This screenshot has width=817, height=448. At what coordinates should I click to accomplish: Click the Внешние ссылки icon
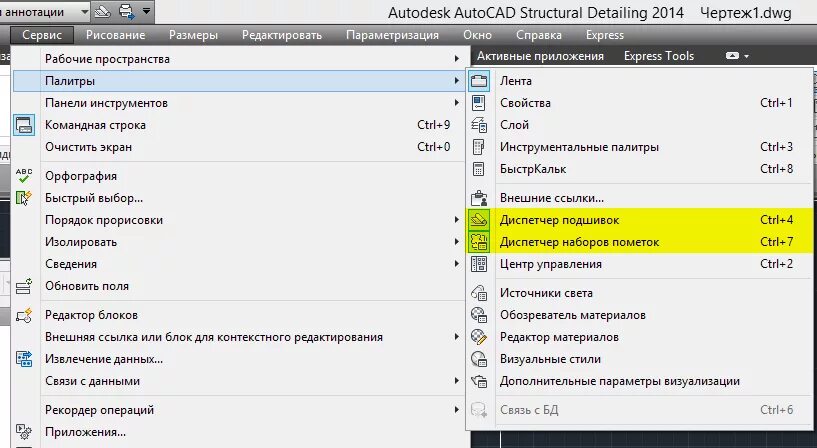(479, 198)
